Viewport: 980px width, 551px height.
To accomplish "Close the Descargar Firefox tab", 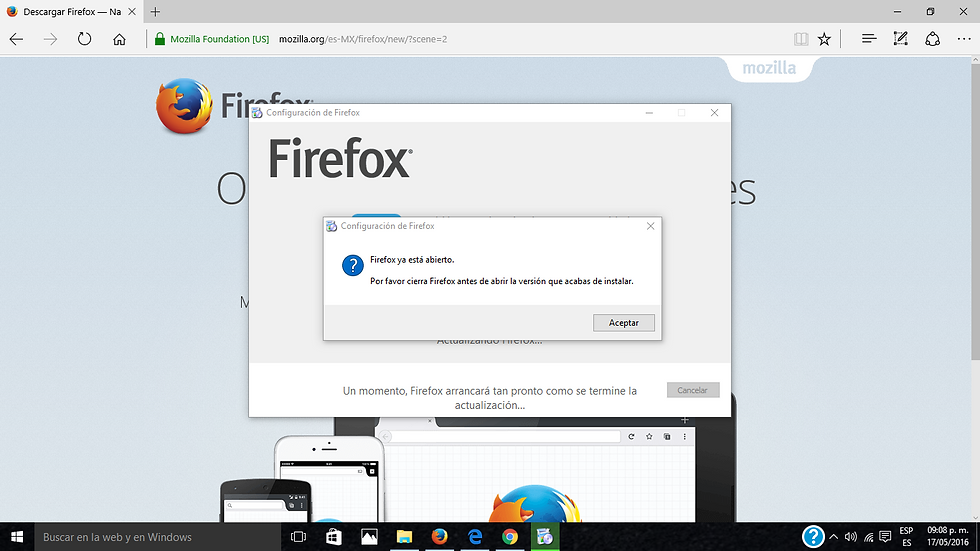I will tap(132, 12).
